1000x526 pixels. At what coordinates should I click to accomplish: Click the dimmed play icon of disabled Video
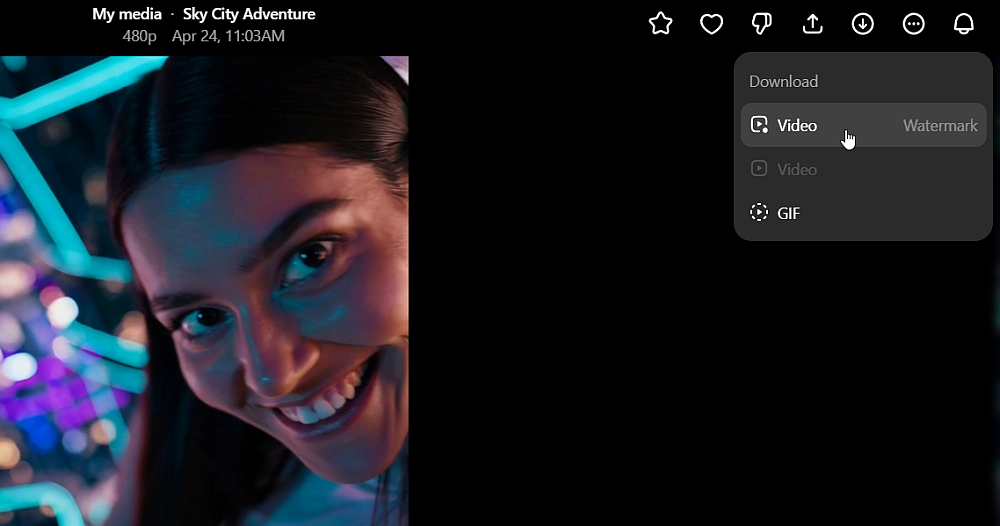click(759, 169)
